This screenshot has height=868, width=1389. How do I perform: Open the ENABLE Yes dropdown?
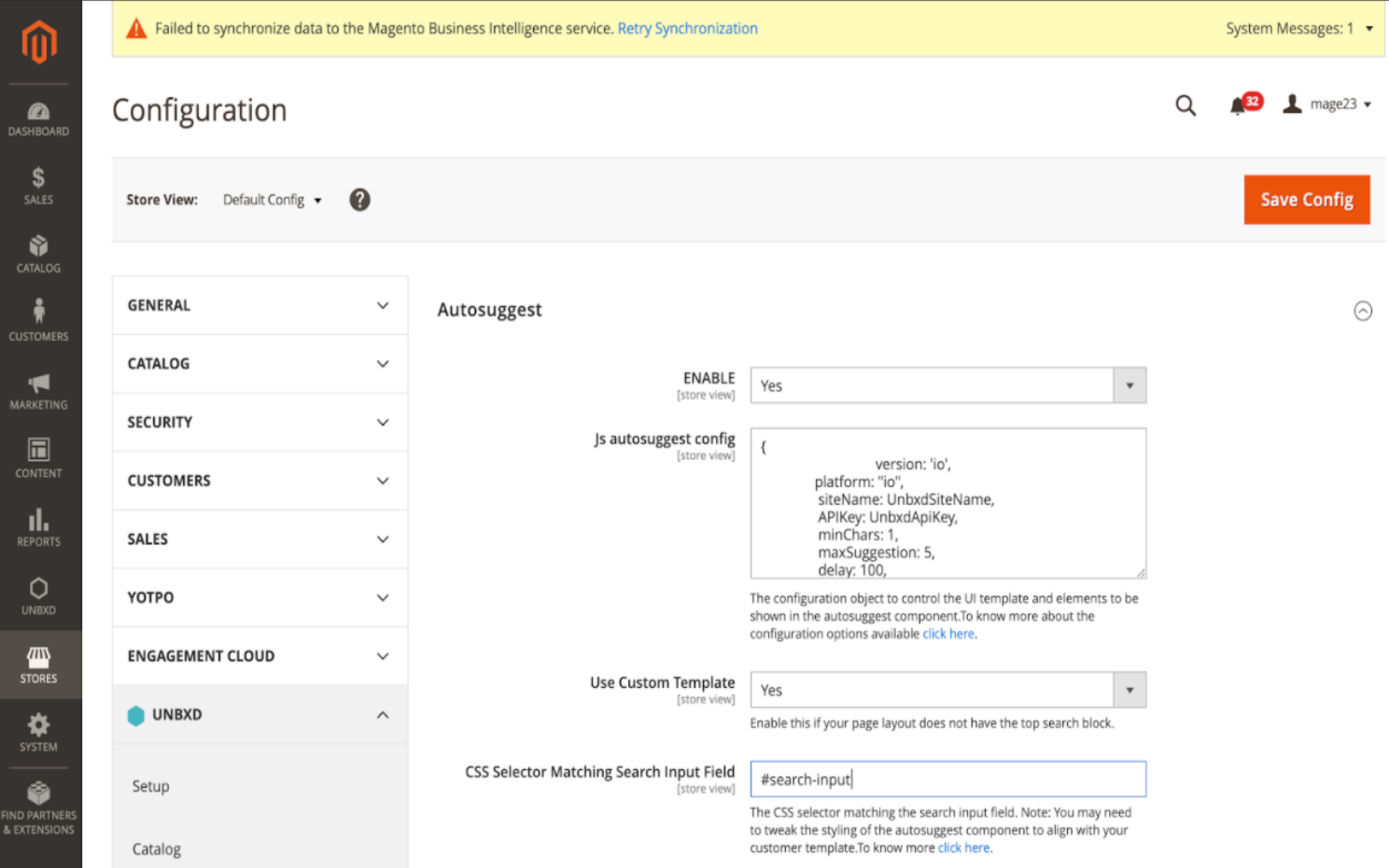pyautogui.click(x=947, y=385)
